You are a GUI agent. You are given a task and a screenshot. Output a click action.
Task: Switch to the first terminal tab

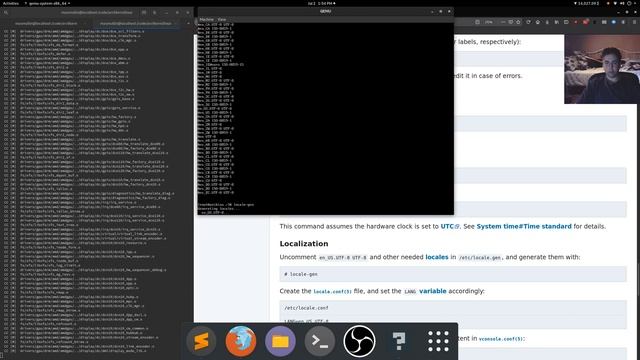(x=46, y=23)
